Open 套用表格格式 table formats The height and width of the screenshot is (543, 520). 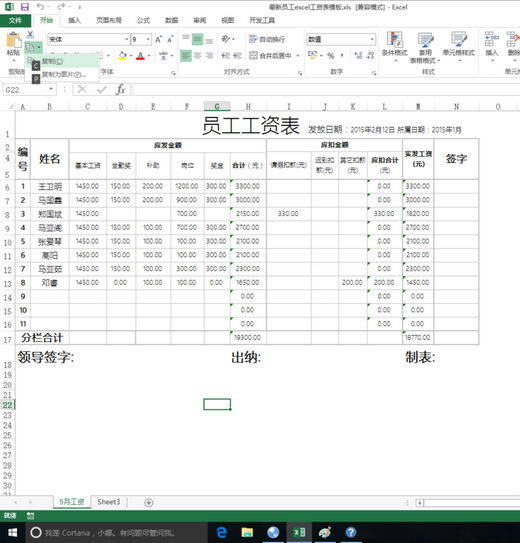tap(425, 47)
